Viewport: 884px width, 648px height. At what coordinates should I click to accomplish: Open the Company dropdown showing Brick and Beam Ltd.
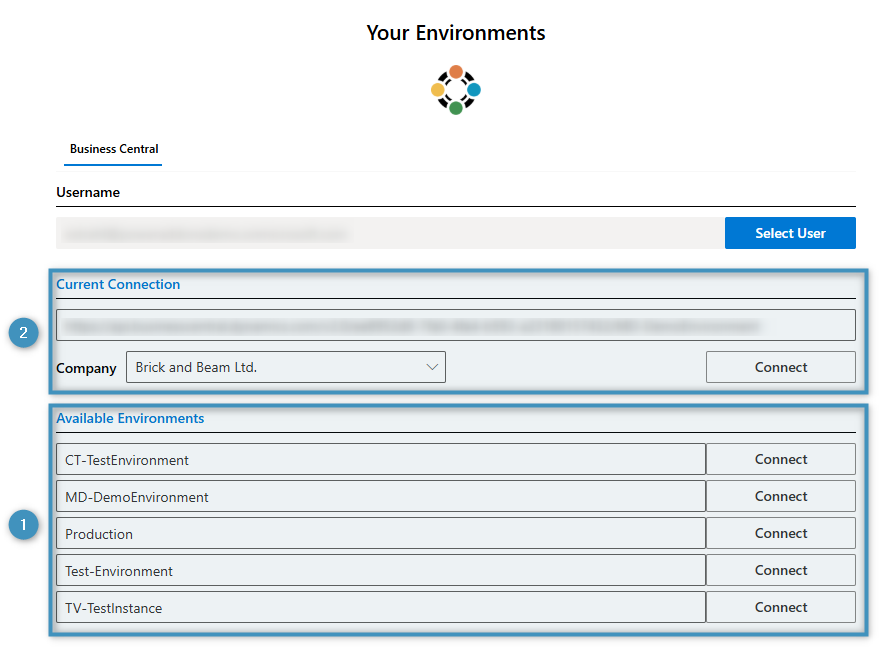point(286,367)
